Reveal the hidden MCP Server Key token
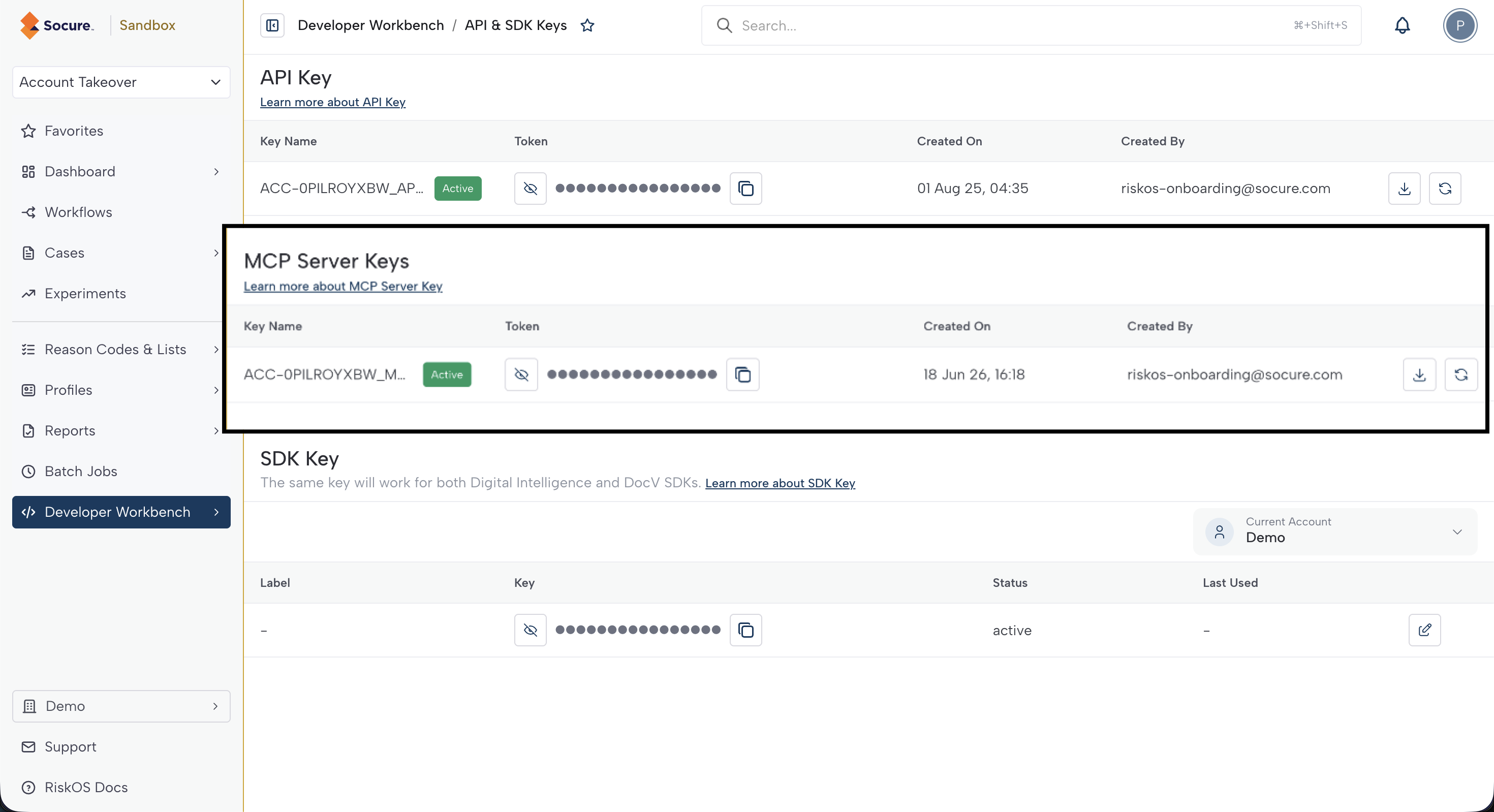Viewport: 1494px width, 812px height. 521,374
